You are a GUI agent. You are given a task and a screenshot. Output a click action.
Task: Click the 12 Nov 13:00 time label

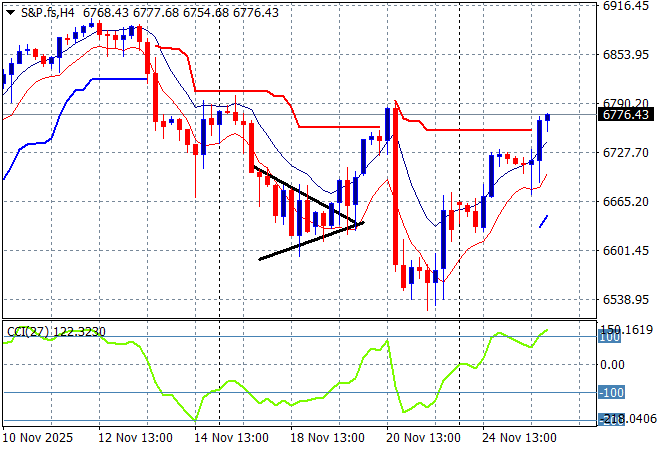pyautogui.click(x=135, y=438)
